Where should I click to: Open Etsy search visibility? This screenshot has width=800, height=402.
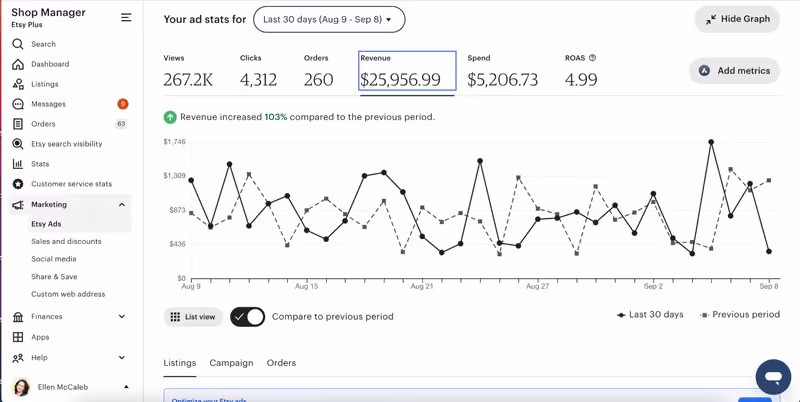pyautogui.click(x=66, y=144)
